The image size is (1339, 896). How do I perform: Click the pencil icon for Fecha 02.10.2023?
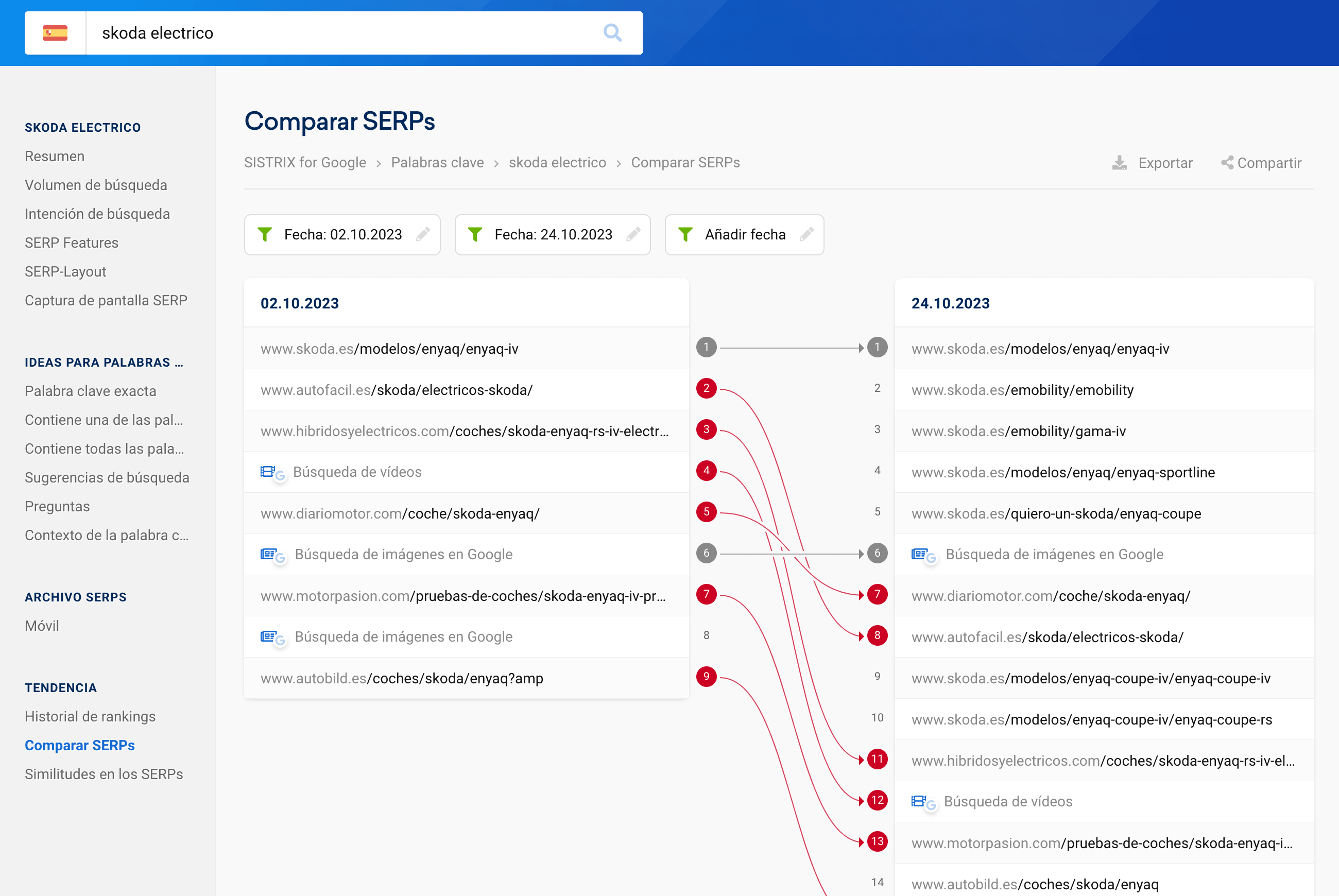tap(423, 234)
